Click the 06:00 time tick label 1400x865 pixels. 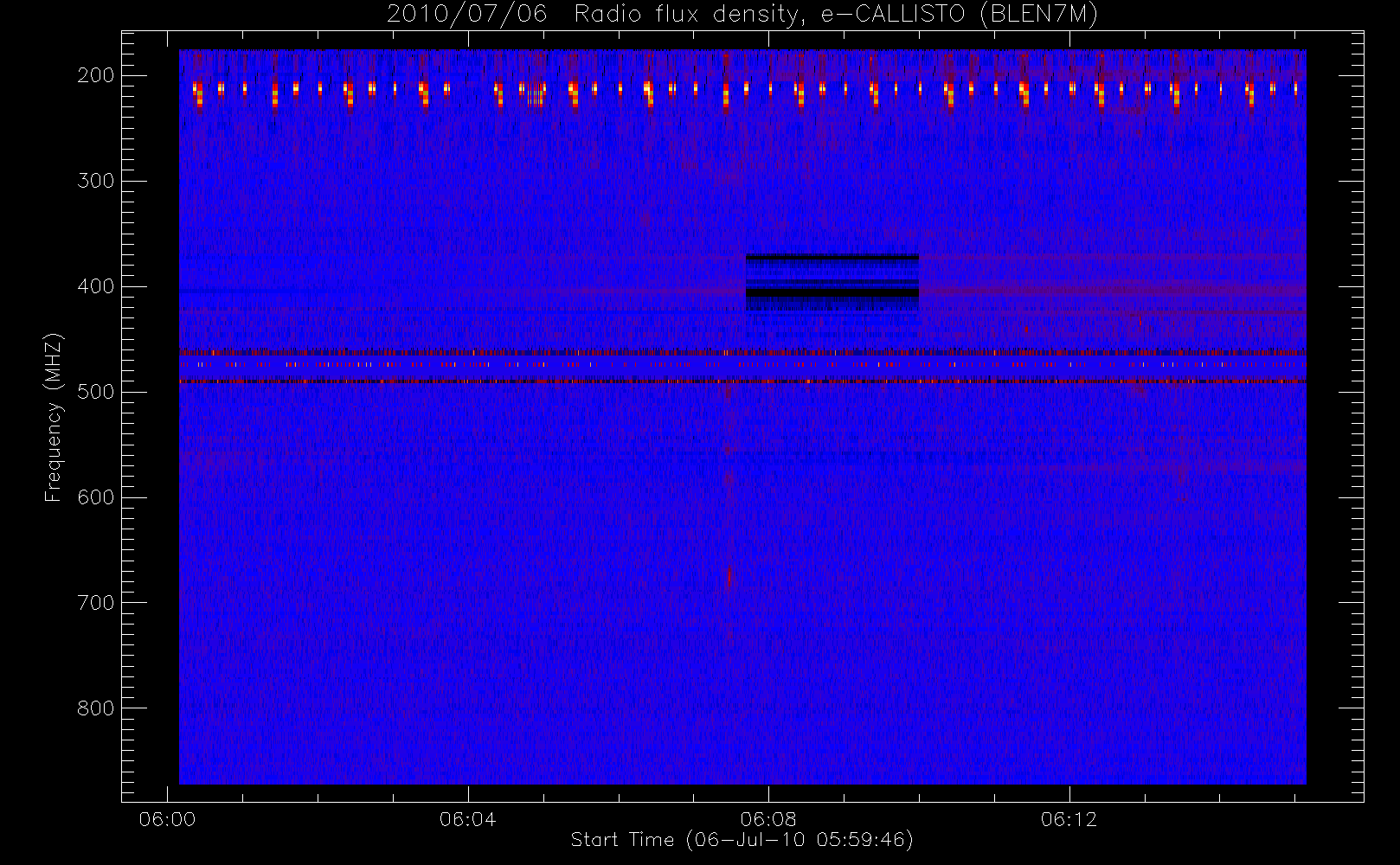pos(167,819)
